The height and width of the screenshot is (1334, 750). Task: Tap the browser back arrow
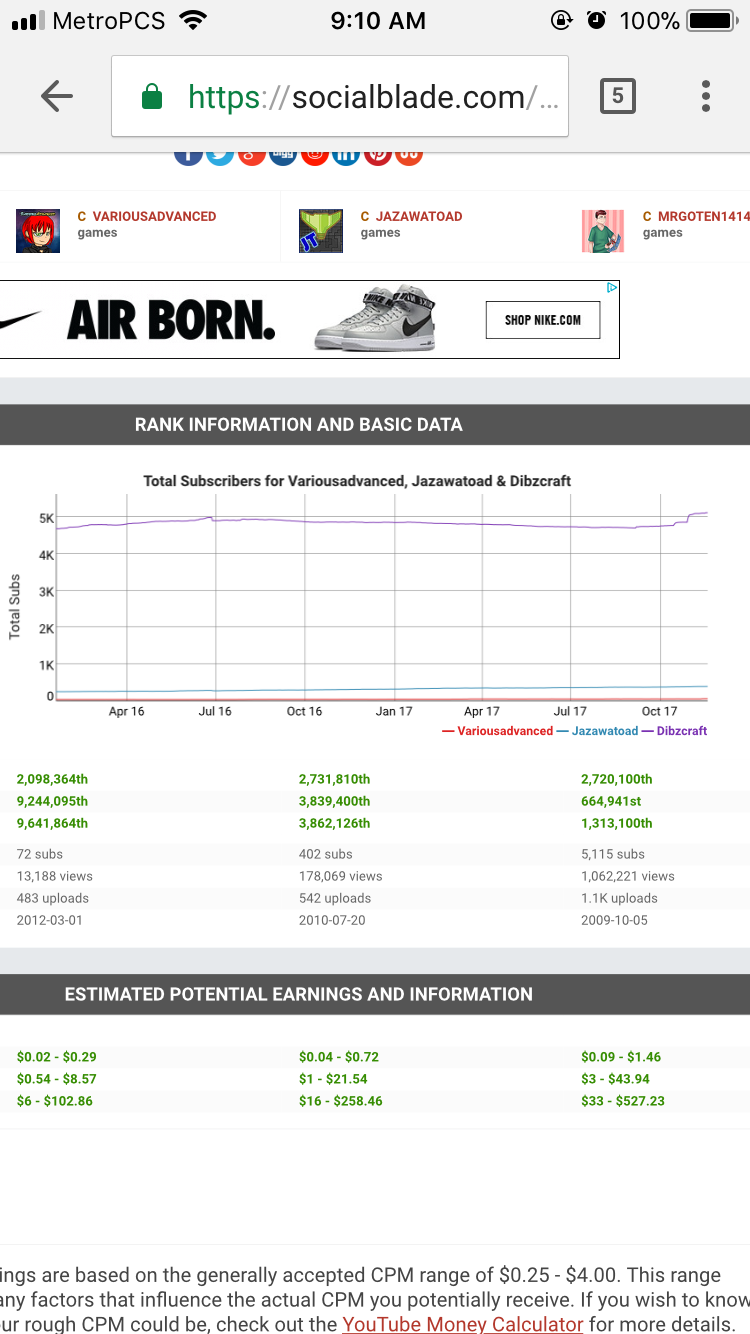(57, 96)
